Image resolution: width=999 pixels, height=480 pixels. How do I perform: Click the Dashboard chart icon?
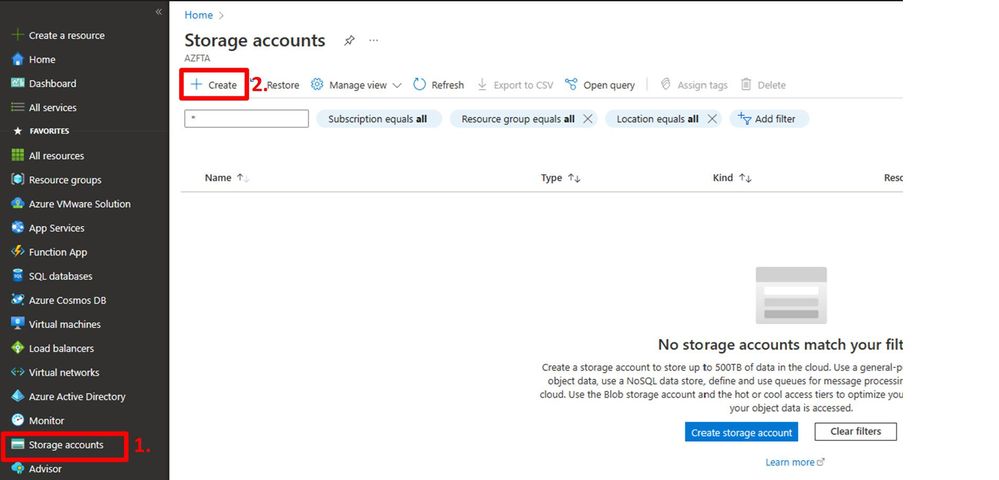18,84
